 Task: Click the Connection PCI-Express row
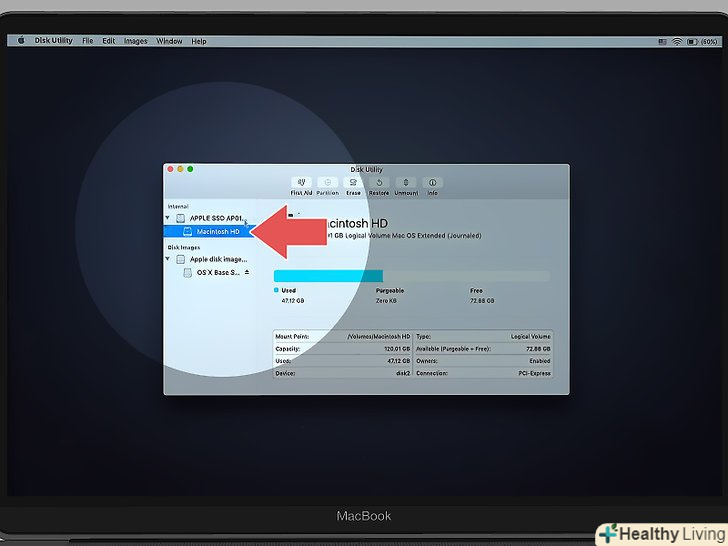point(483,373)
